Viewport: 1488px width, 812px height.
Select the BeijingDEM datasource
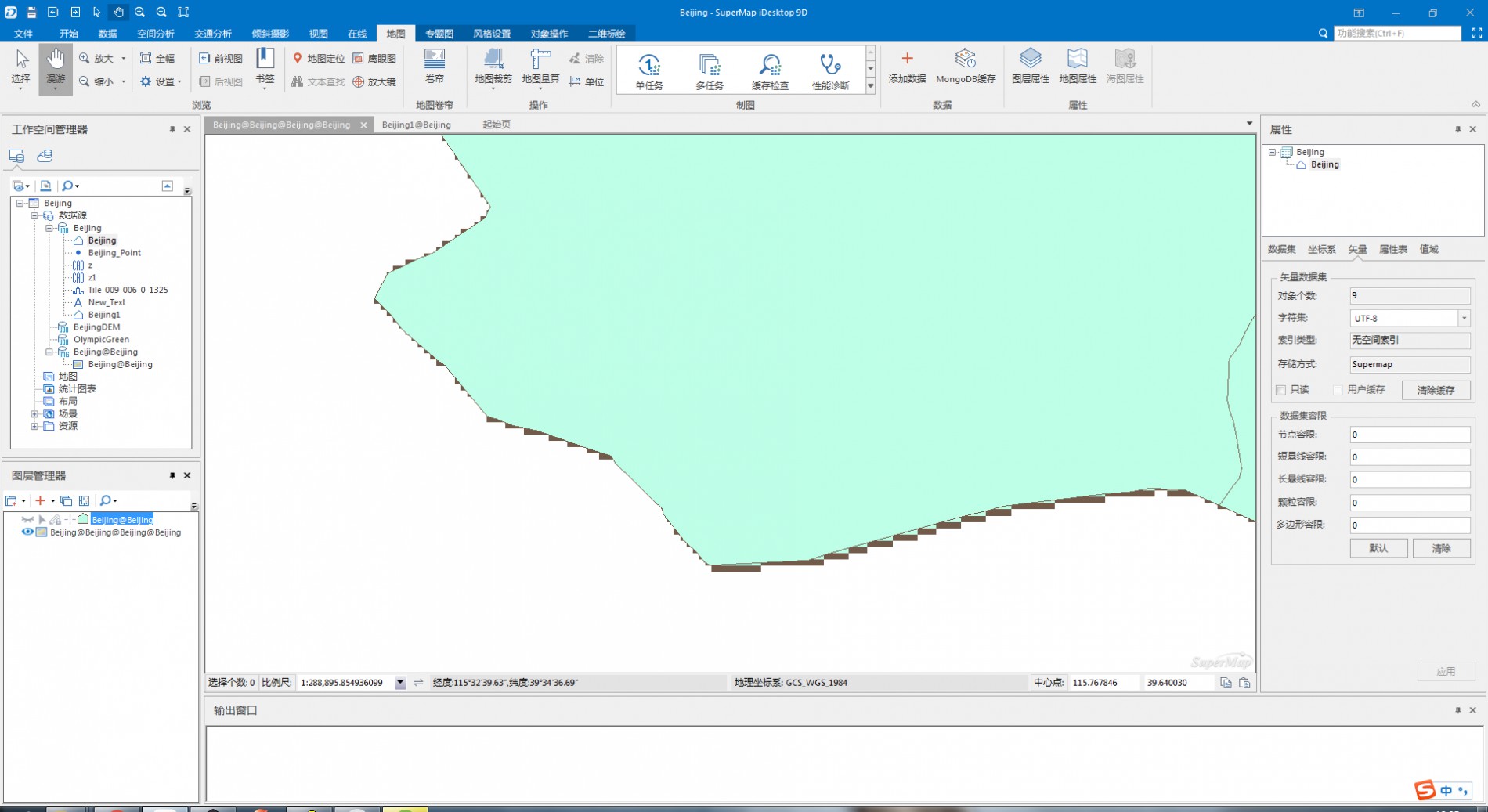coord(96,327)
